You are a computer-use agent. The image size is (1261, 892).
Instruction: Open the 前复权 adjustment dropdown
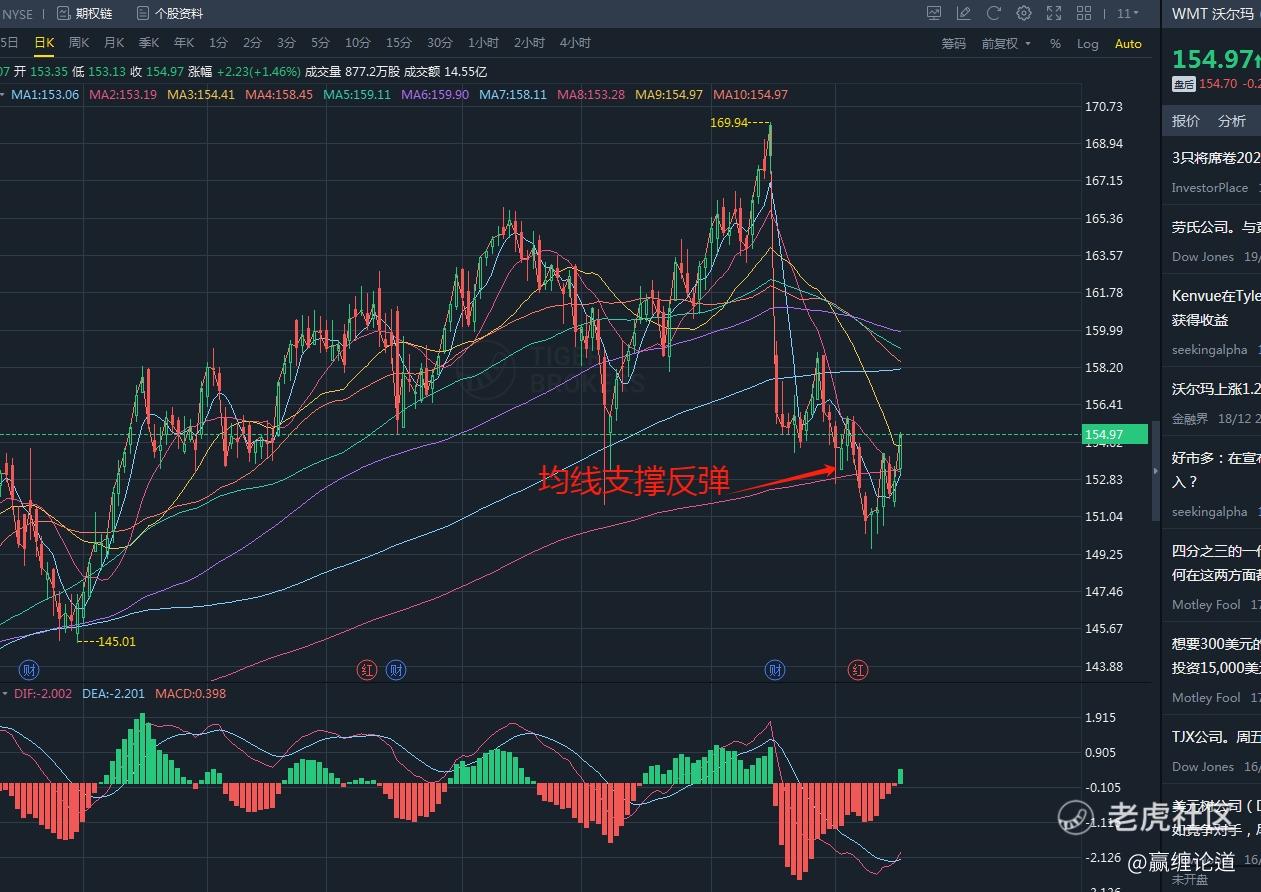1006,43
